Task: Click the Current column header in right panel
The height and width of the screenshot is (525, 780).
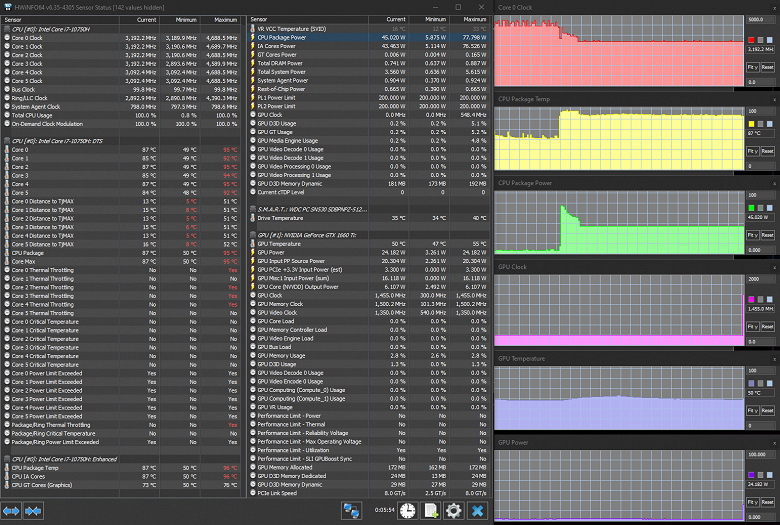Action: click(389, 19)
